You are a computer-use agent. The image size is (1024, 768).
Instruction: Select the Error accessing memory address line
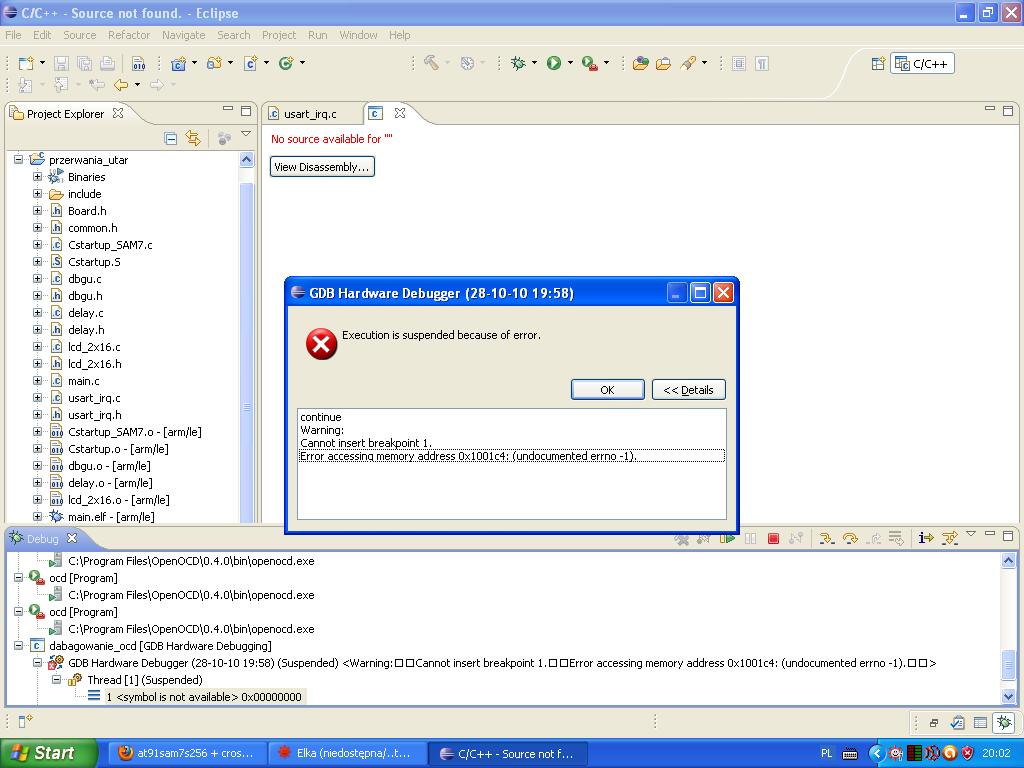pos(511,456)
